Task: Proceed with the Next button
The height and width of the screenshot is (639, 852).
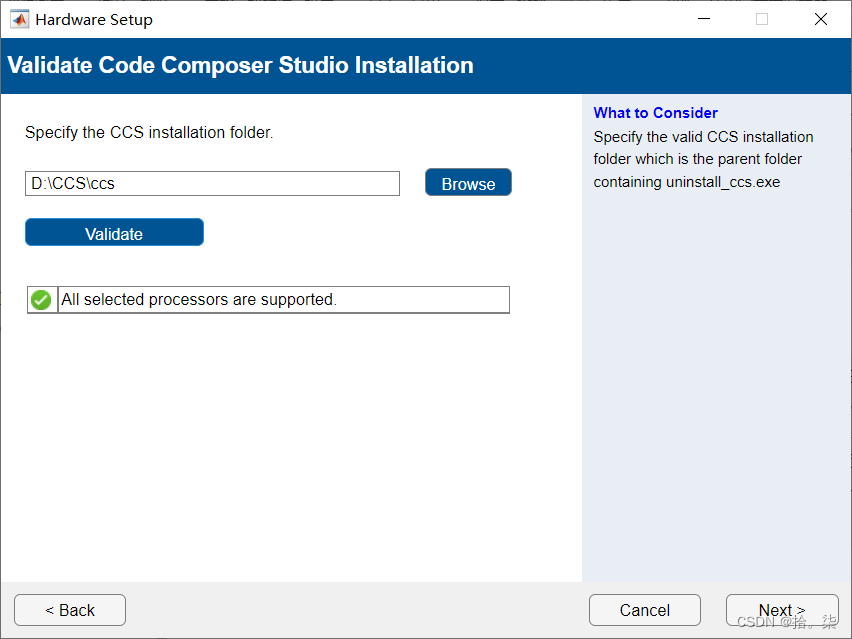Action: coord(782,610)
